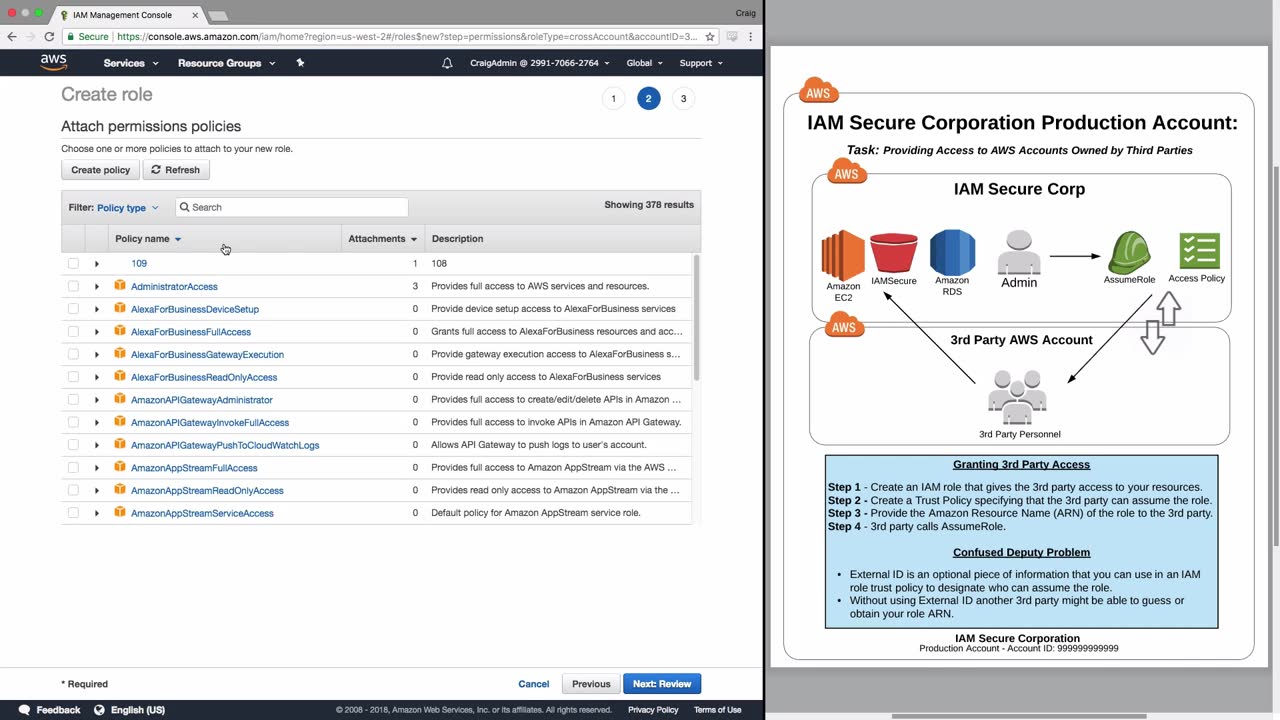Select the IAM Management Console browser tab
This screenshot has width=1280, height=720.
[128, 15]
